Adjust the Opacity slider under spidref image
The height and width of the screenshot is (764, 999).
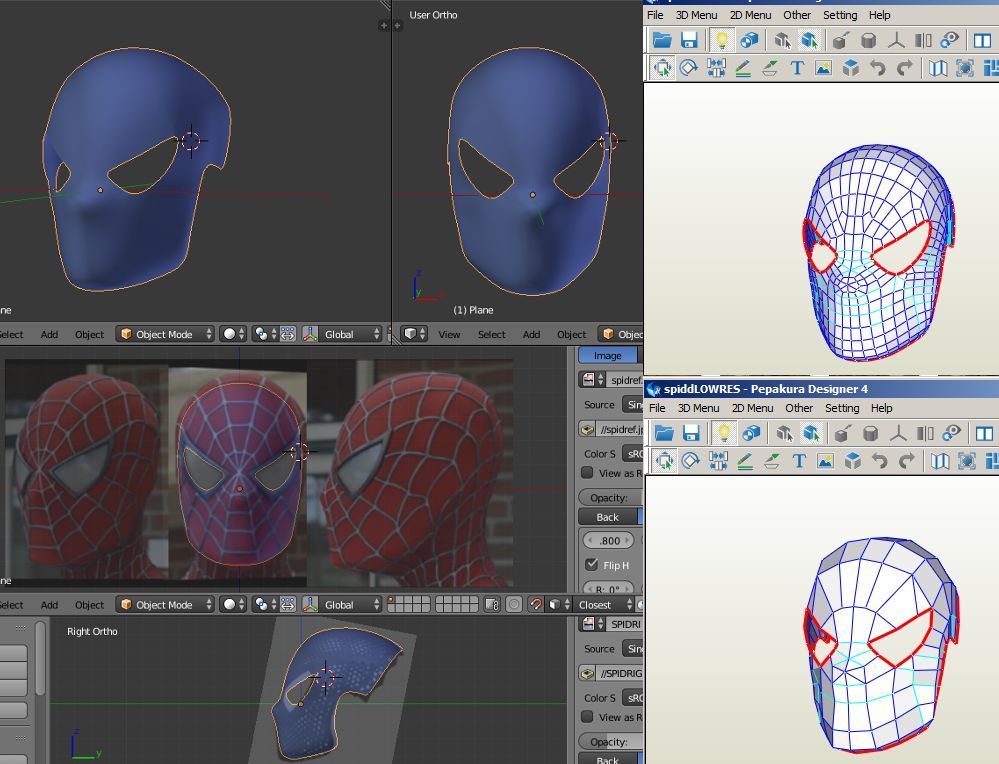coord(610,497)
